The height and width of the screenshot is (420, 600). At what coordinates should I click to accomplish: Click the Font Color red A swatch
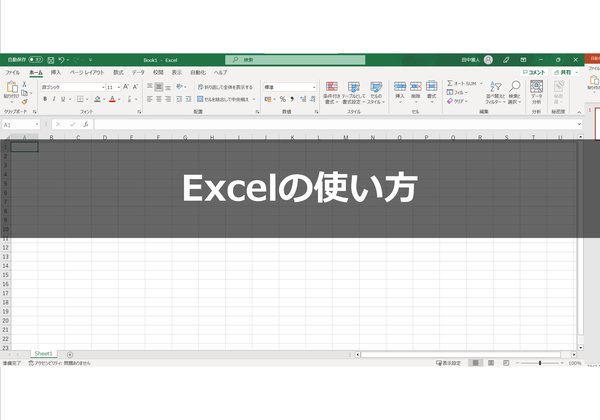point(112,99)
